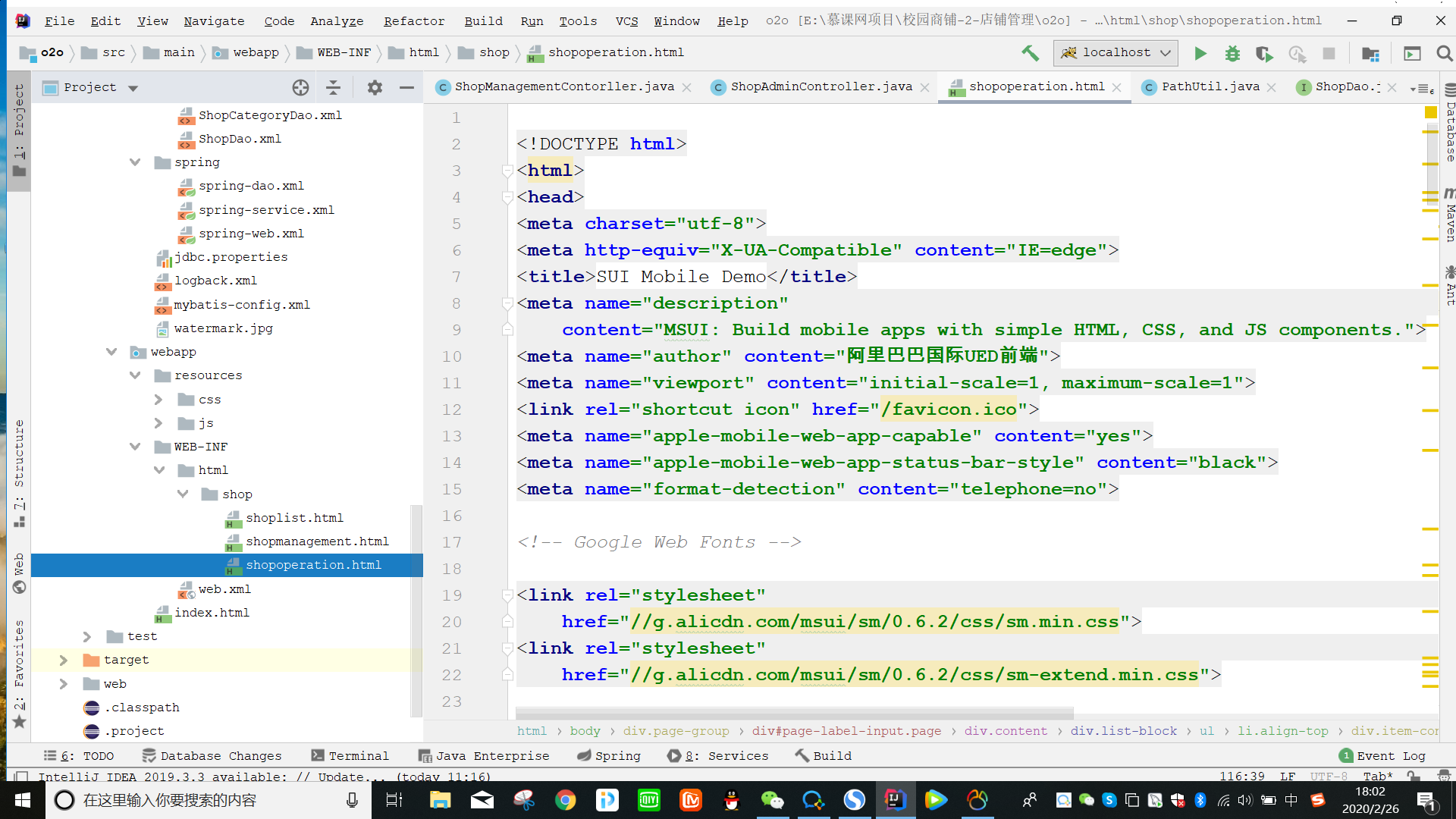1456x819 pixels.
Task: Open the Database side panel
Action: 1449,123
